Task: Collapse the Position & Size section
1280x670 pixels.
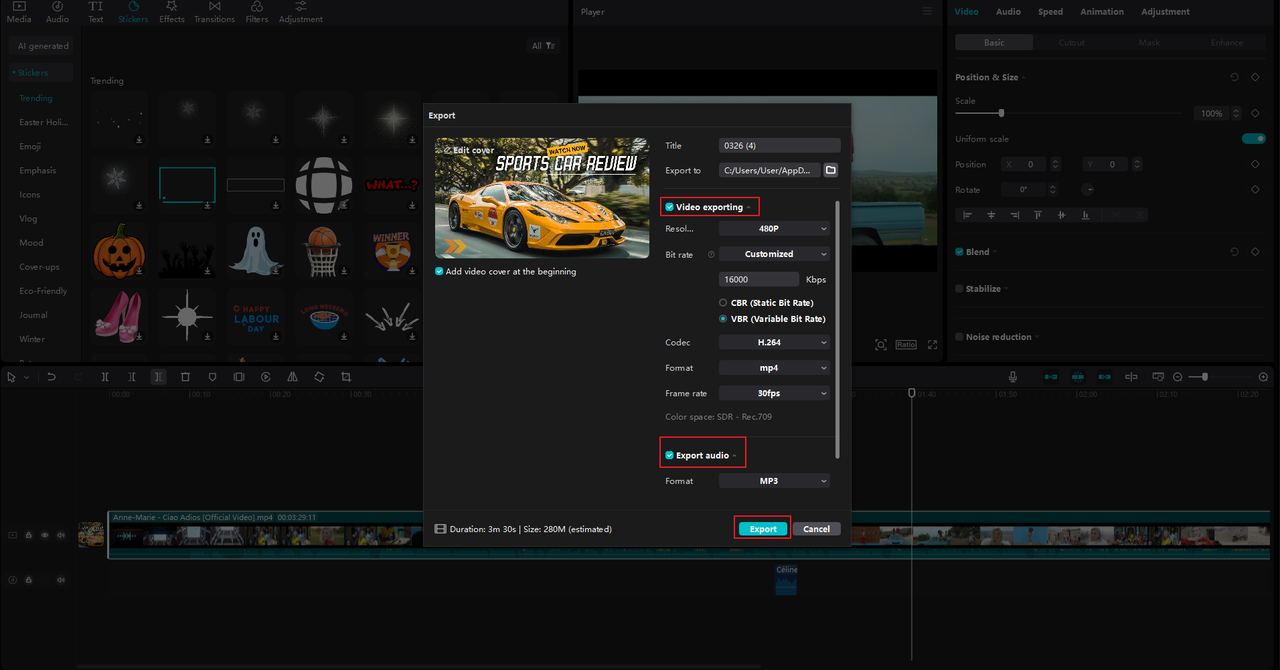Action: tap(1024, 78)
